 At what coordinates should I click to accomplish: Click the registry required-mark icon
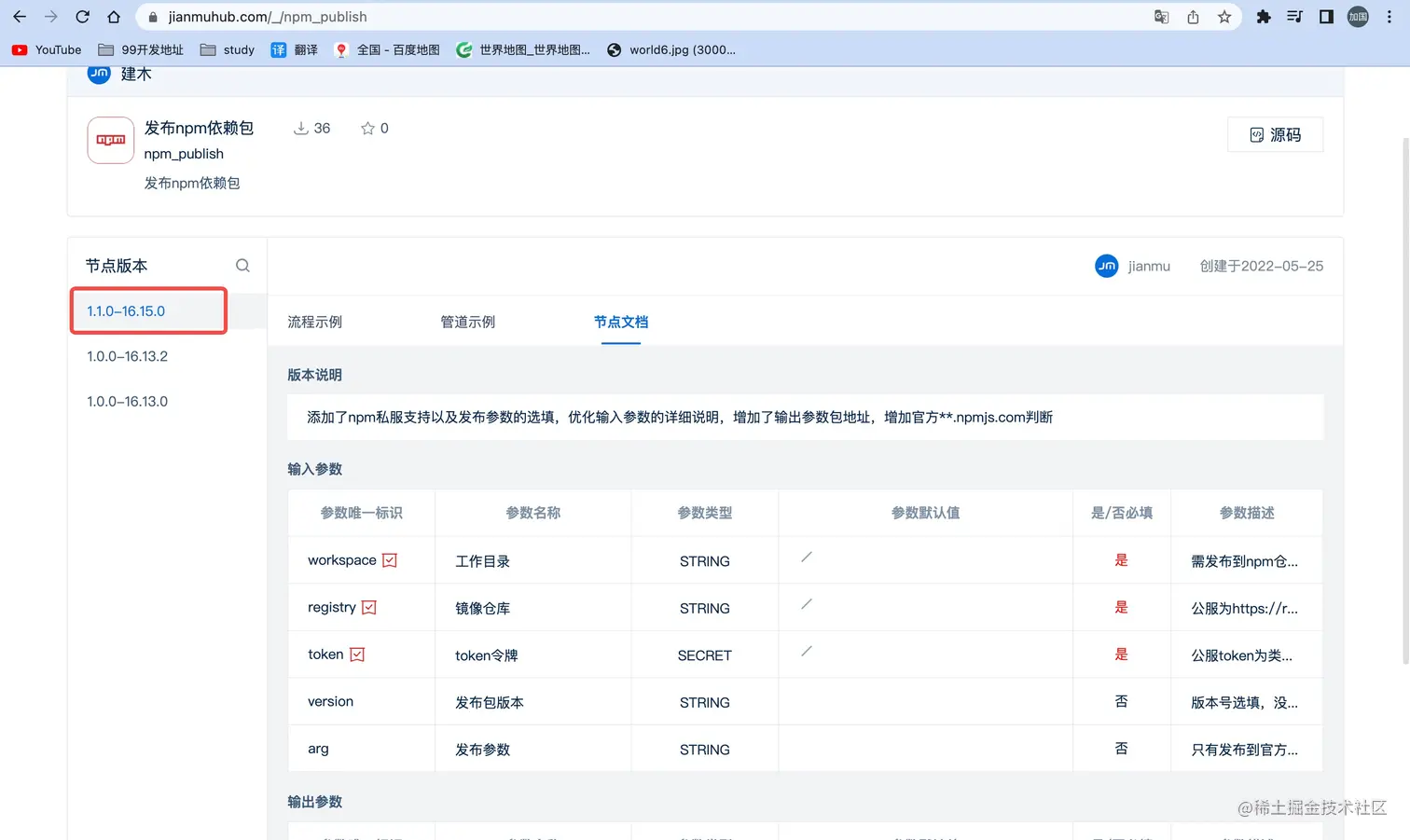pos(369,607)
